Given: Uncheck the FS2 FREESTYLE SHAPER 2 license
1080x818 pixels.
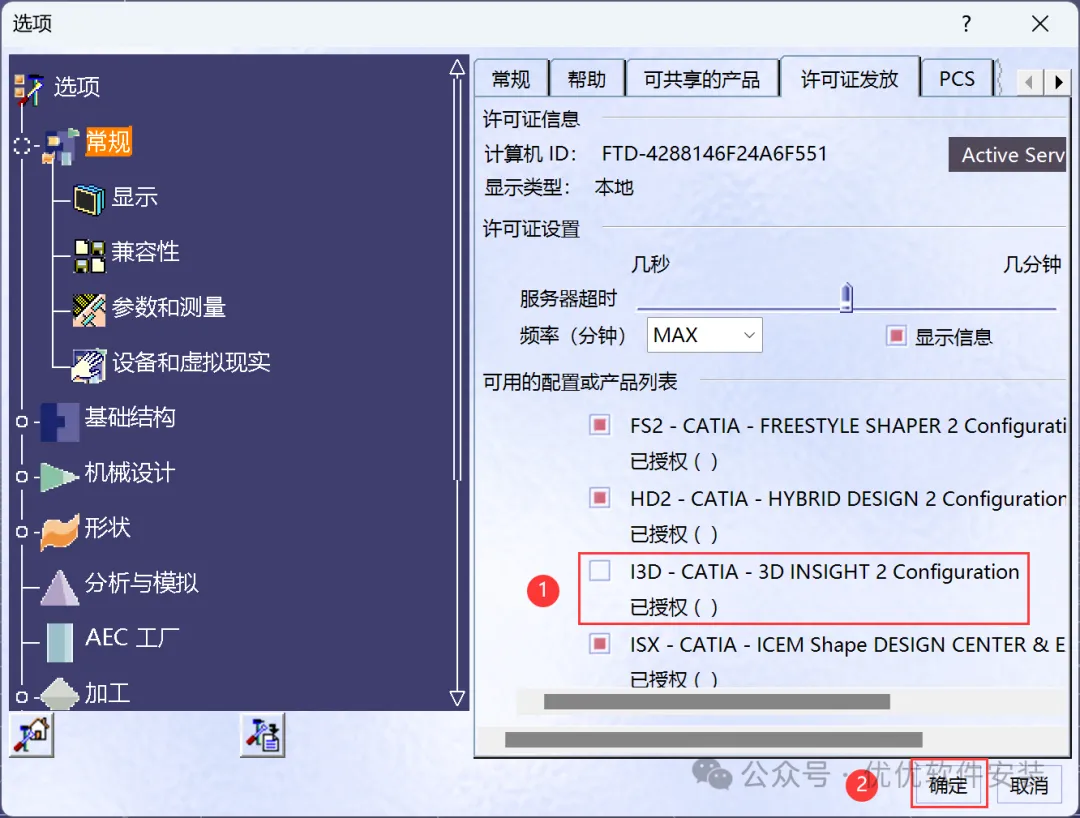Looking at the screenshot, I should [x=600, y=425].
